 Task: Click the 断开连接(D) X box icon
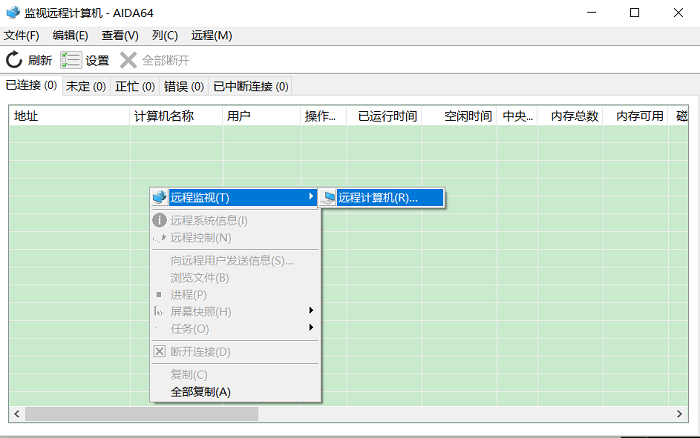[159, 351]
